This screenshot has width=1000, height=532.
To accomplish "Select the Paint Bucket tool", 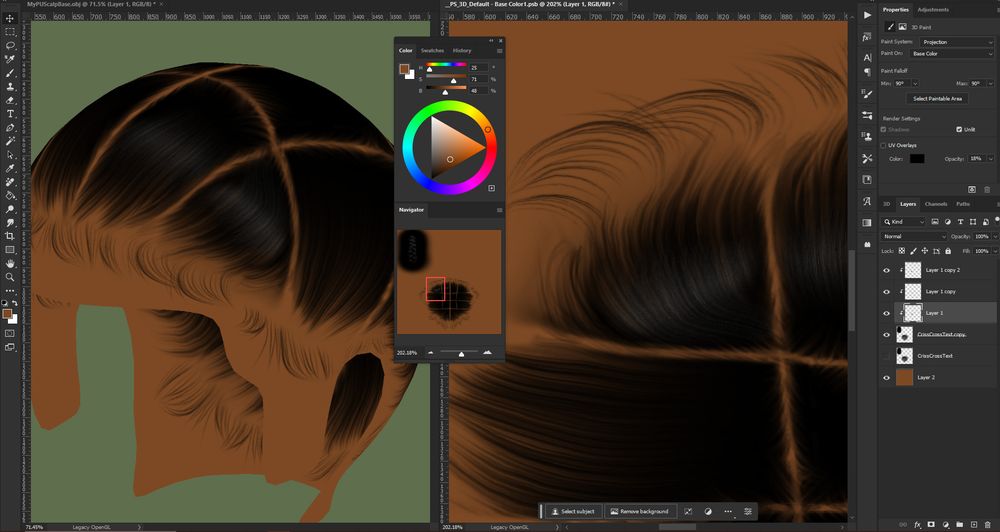I will 10,195.
